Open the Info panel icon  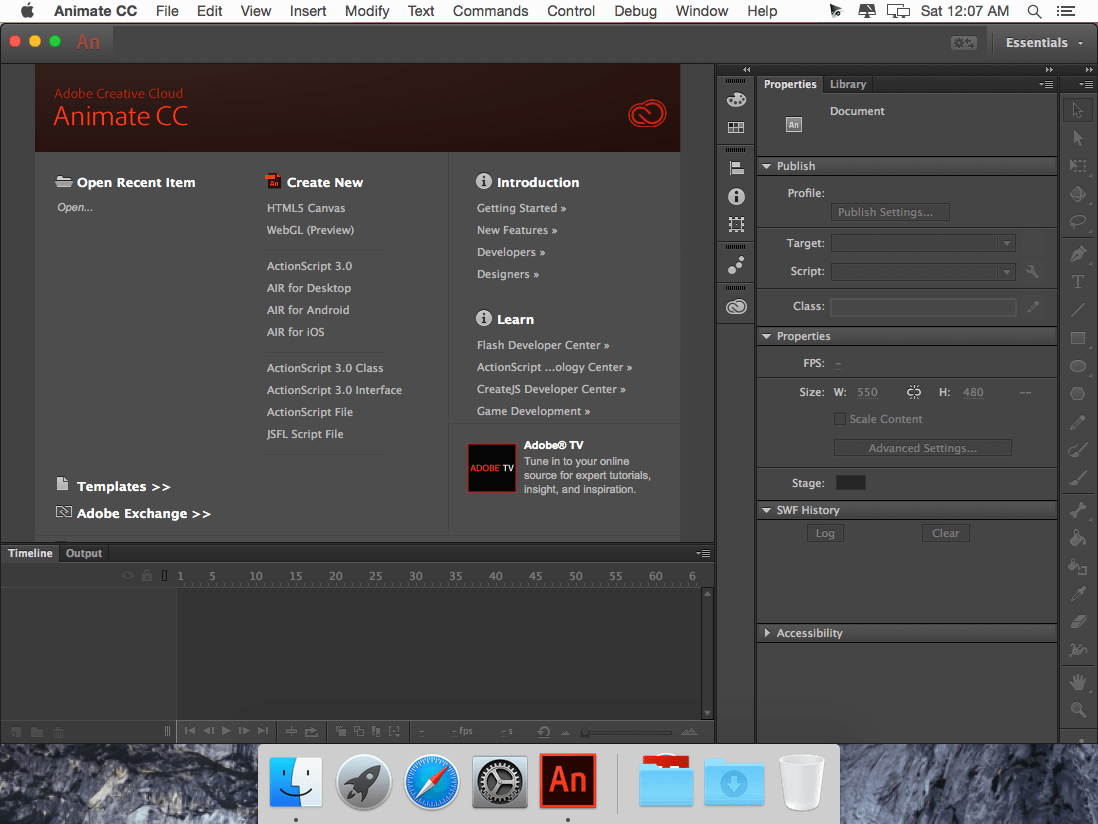pos(736,197)
